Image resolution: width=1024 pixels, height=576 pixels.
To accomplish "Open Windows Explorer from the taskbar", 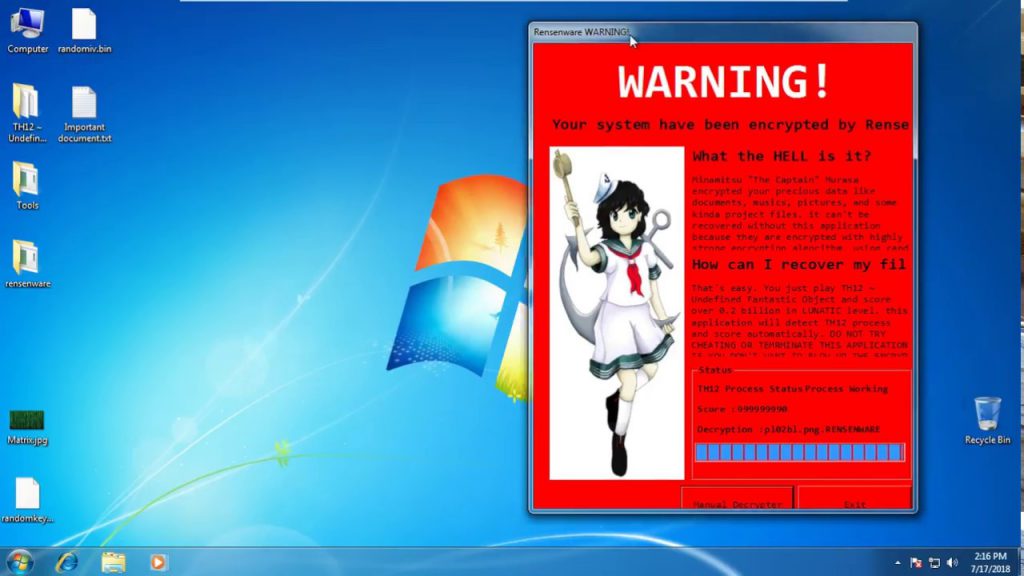I will (113, 561).
